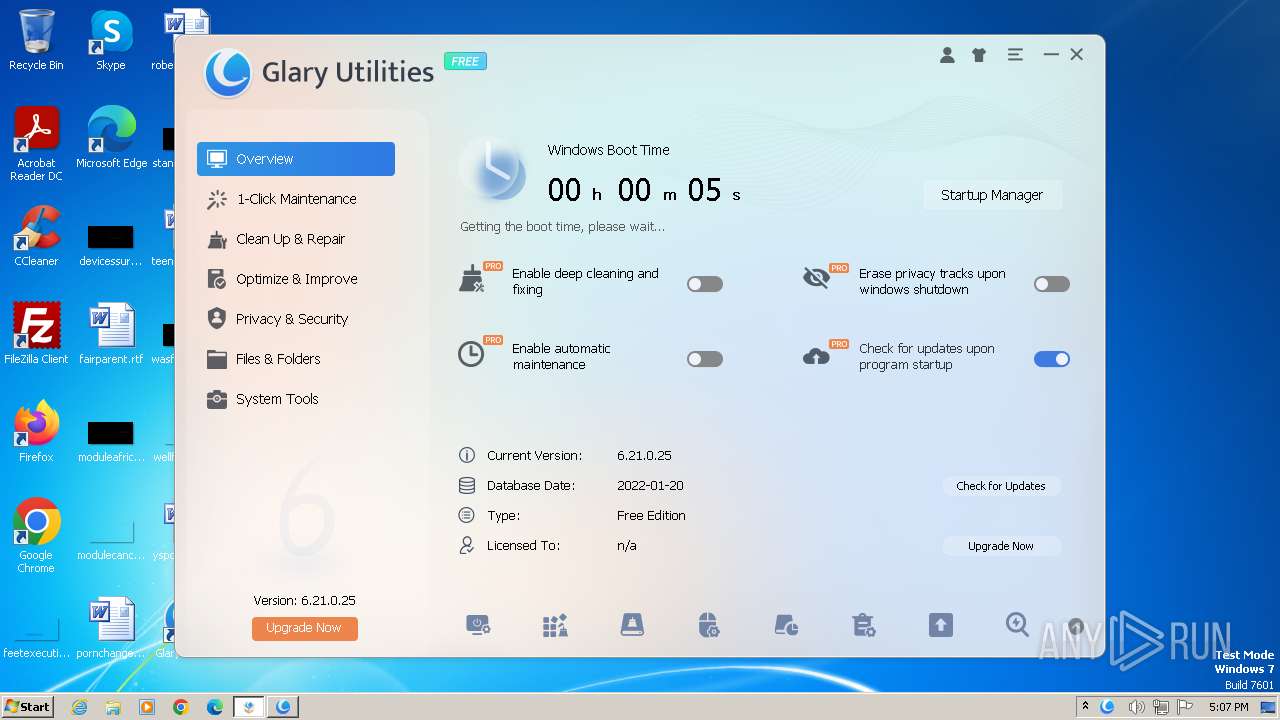Click Chrome icon in the taskbar

181,707
